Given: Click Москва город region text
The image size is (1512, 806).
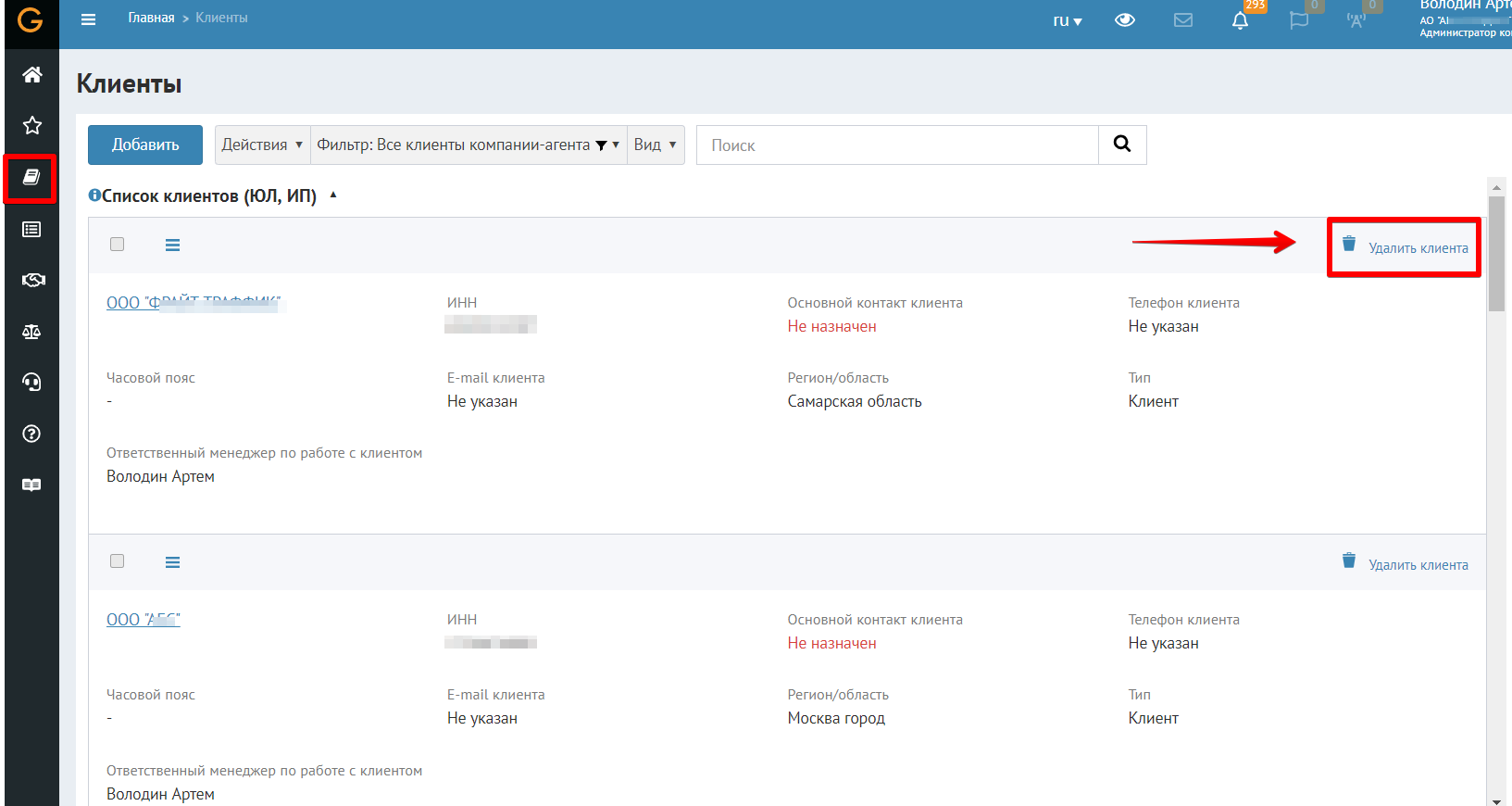Looking at the screenshot, I should (x=836, y=718).
